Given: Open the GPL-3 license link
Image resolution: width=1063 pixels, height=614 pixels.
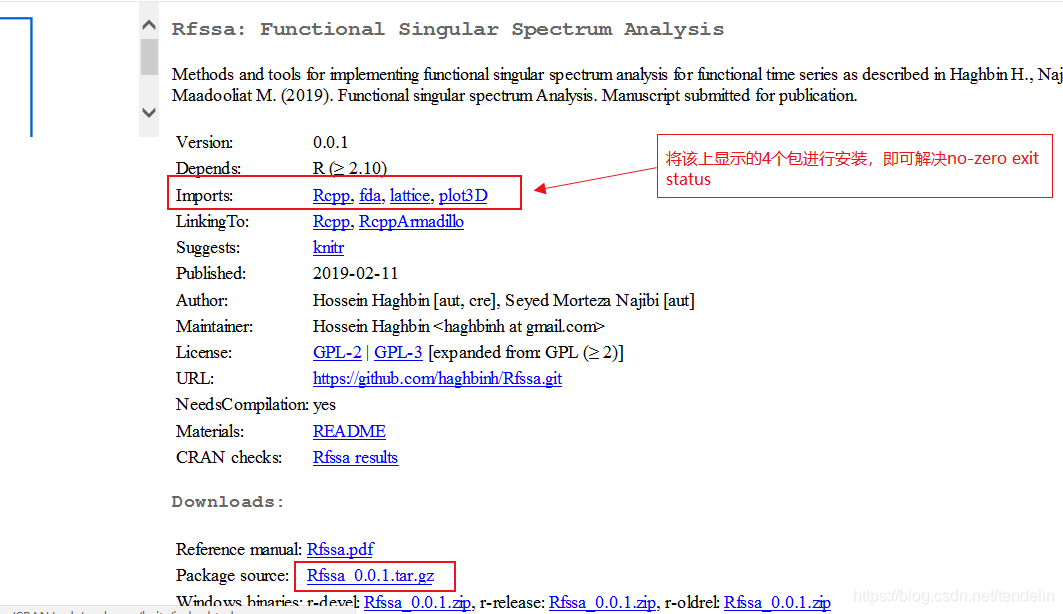Looking at the screenshot, I should pos(398,352).
